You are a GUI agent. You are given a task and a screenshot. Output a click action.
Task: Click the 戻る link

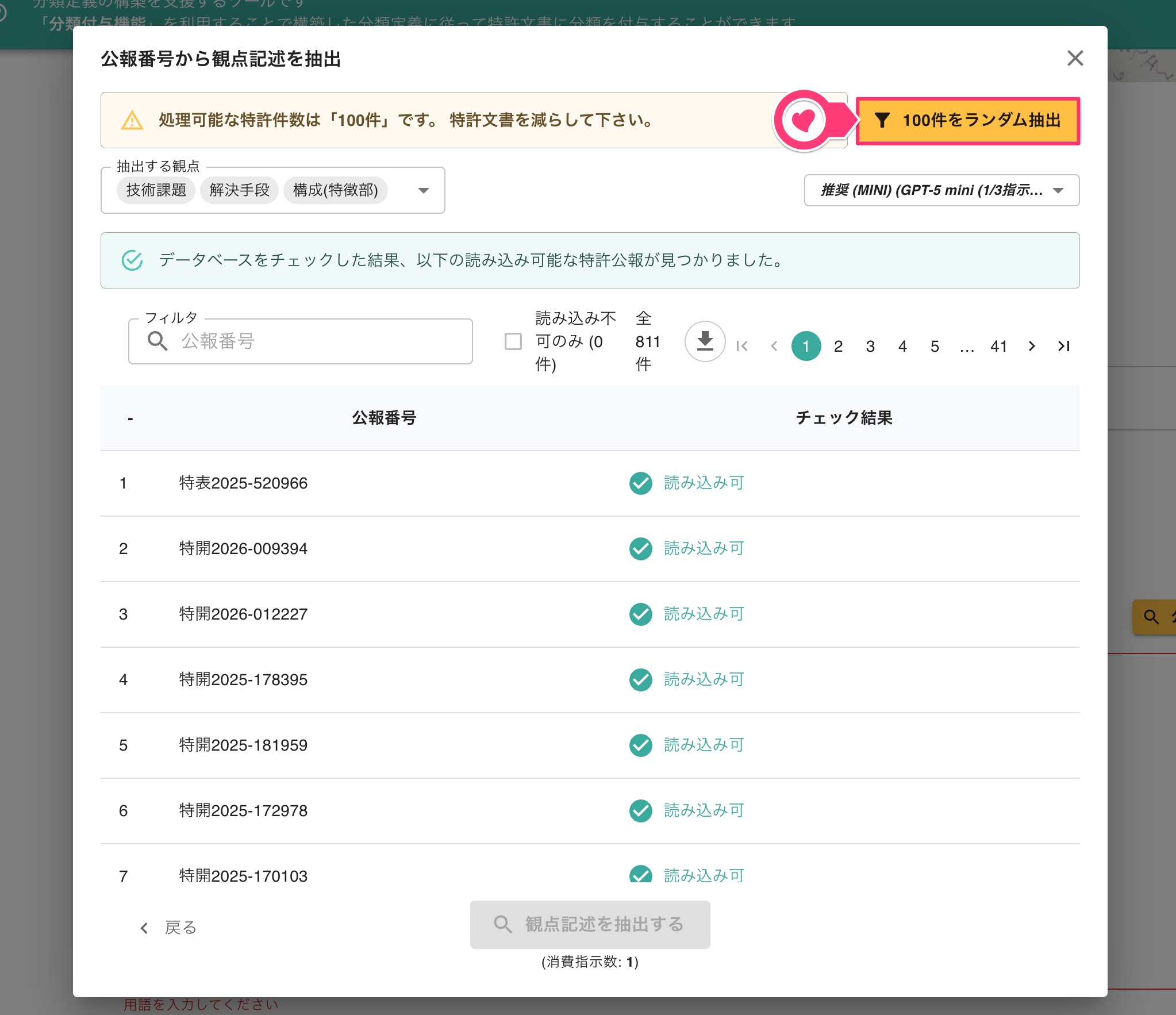click(x=170, y=926)
